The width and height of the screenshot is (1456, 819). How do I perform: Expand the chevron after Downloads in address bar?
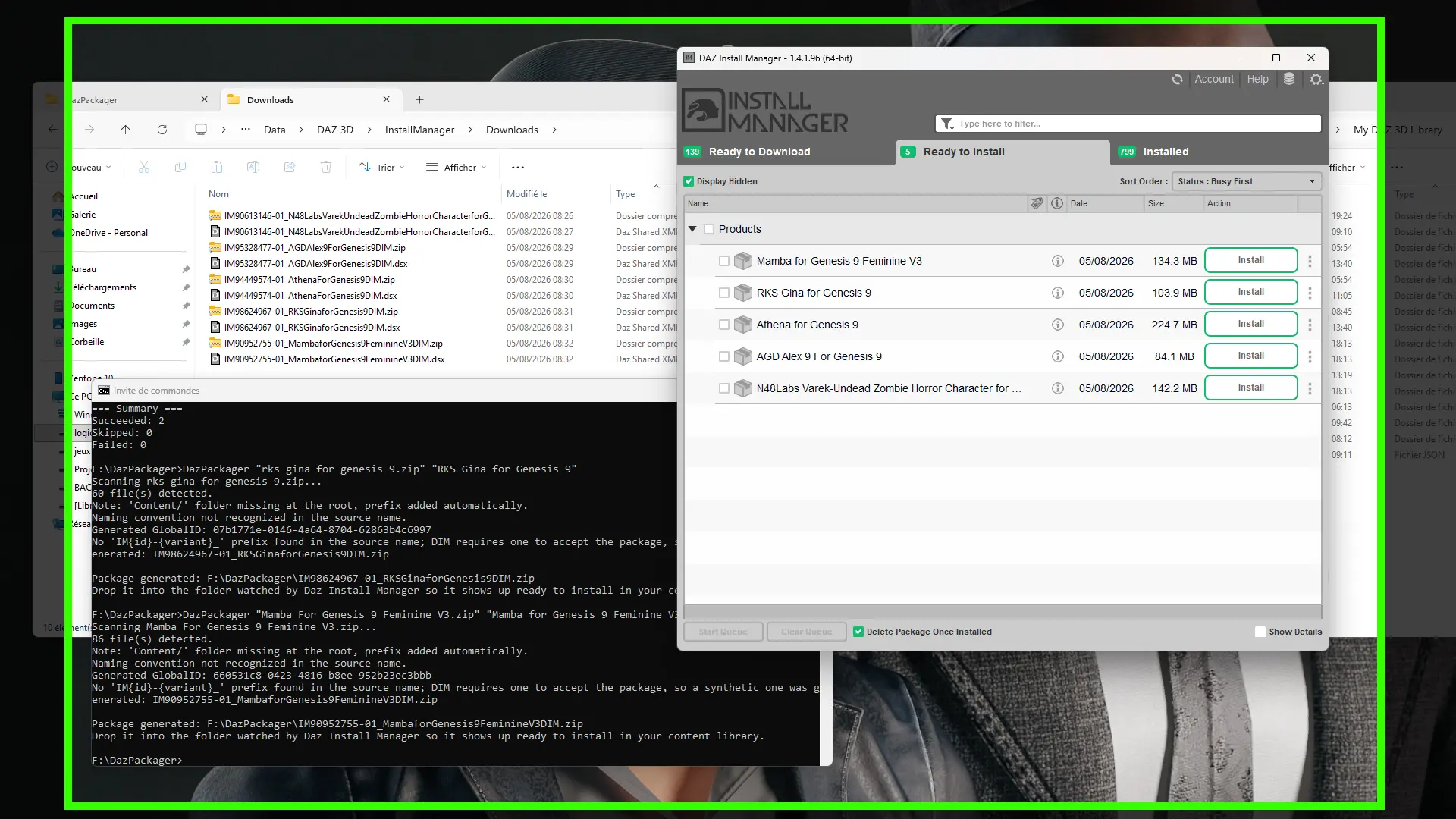554,130
